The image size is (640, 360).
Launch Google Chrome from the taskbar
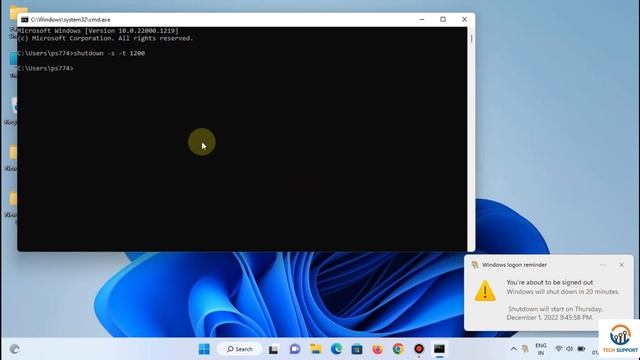click(398, 349)
